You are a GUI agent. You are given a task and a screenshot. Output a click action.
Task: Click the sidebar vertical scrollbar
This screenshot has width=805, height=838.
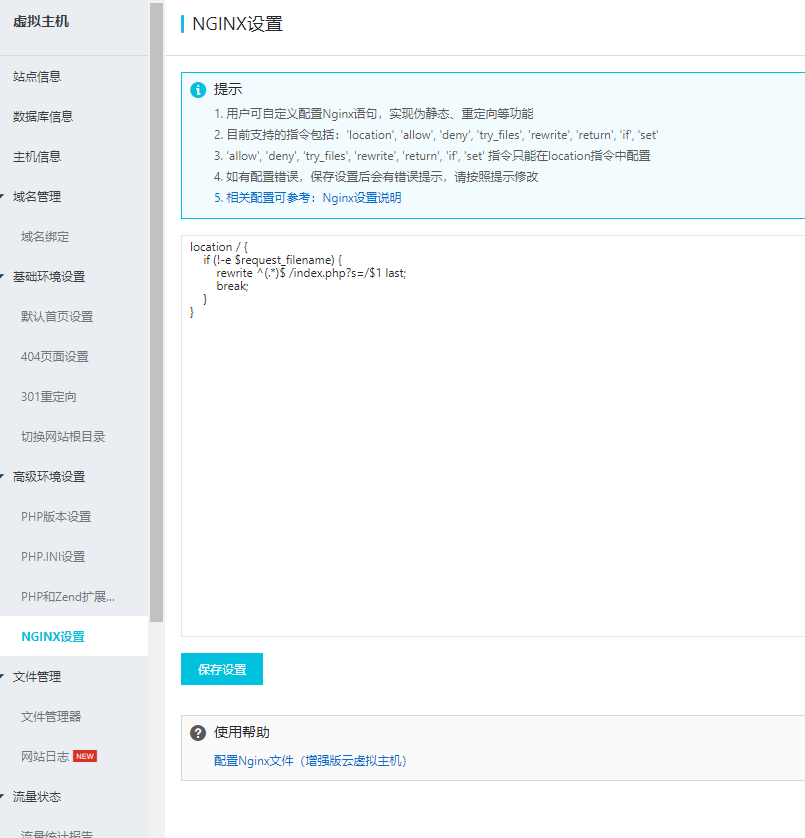[x=156, y=313]
